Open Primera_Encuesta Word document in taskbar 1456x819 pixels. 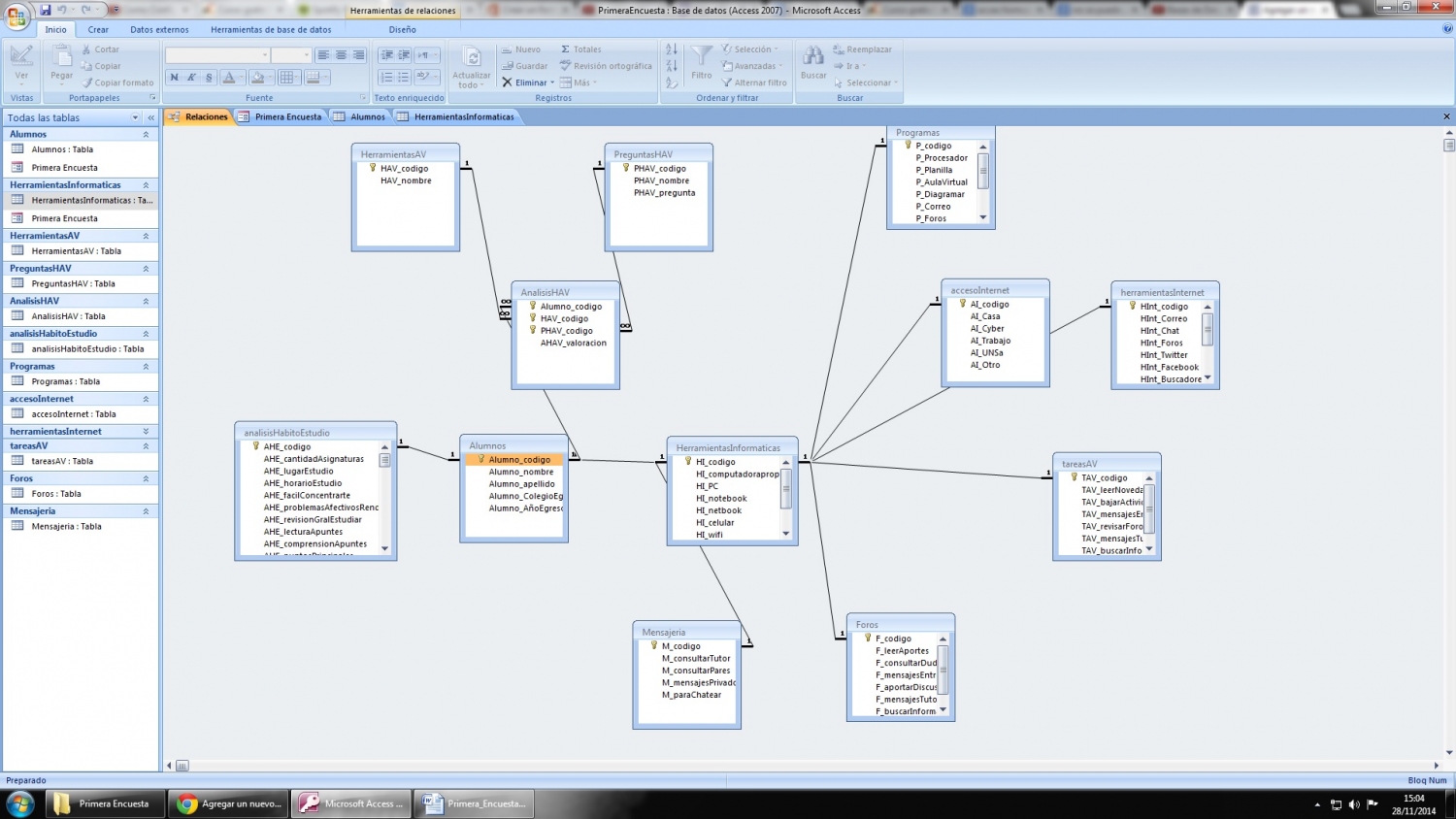click(x=475, y=803)
